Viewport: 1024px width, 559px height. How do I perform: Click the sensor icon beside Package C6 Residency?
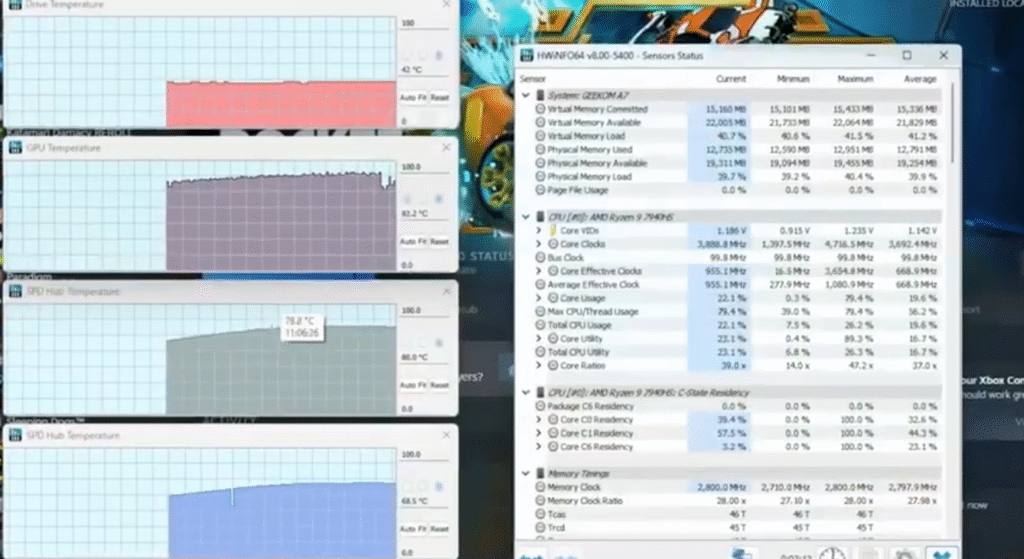[x=540, y=406]
